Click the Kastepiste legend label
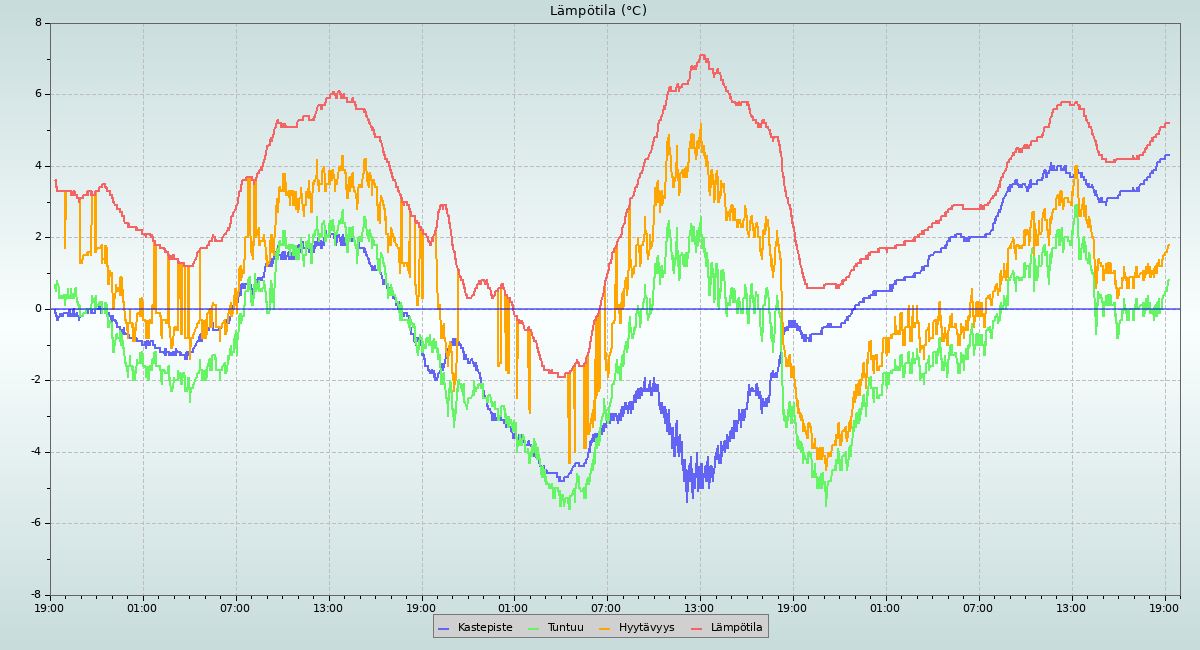The height and width of the screenshot is (650, 1200). click(x=485, y=627)
